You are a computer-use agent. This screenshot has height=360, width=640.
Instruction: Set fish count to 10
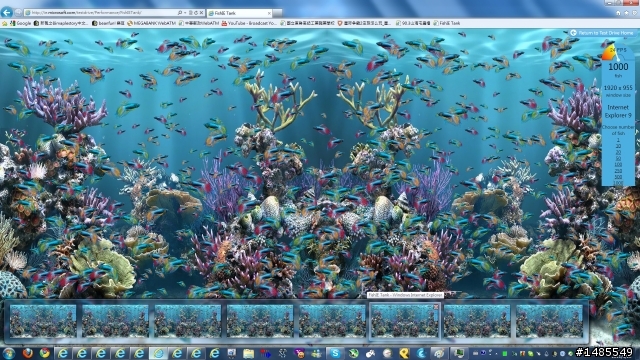coord(618,146)
